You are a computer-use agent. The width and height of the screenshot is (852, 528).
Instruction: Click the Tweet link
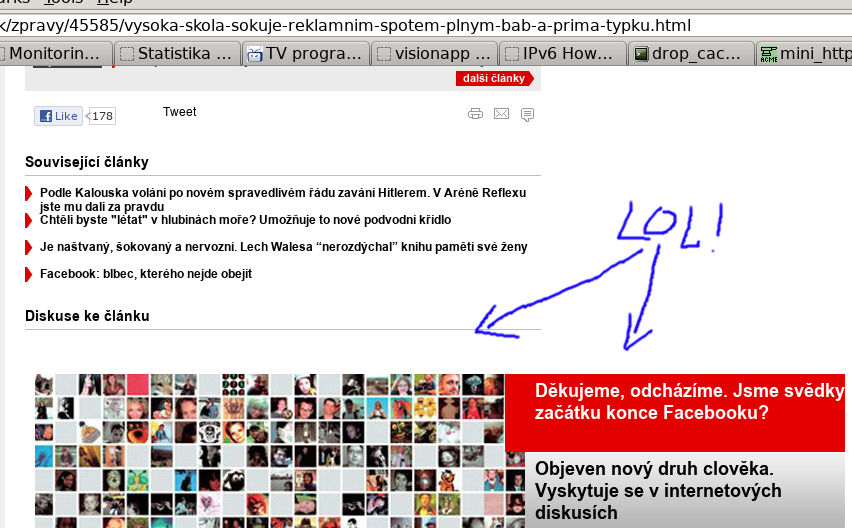180,112
